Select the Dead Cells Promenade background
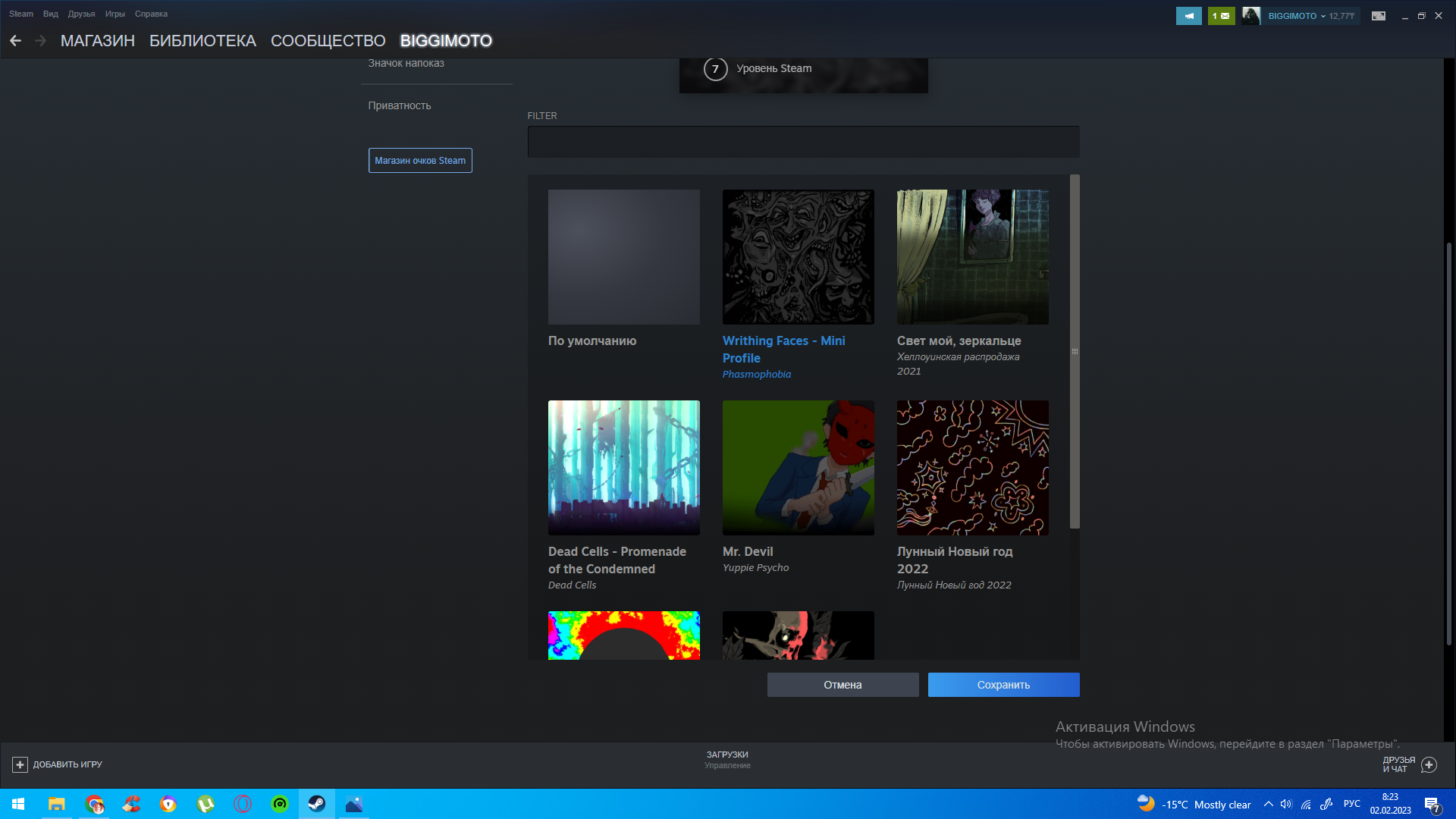Image resolution: width=1456 pixels, height=819 pixels. pos(623,468)
